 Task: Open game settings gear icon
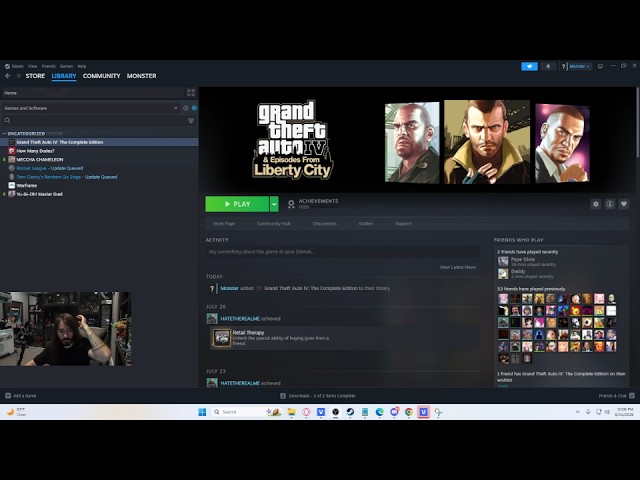click(596, 204)
